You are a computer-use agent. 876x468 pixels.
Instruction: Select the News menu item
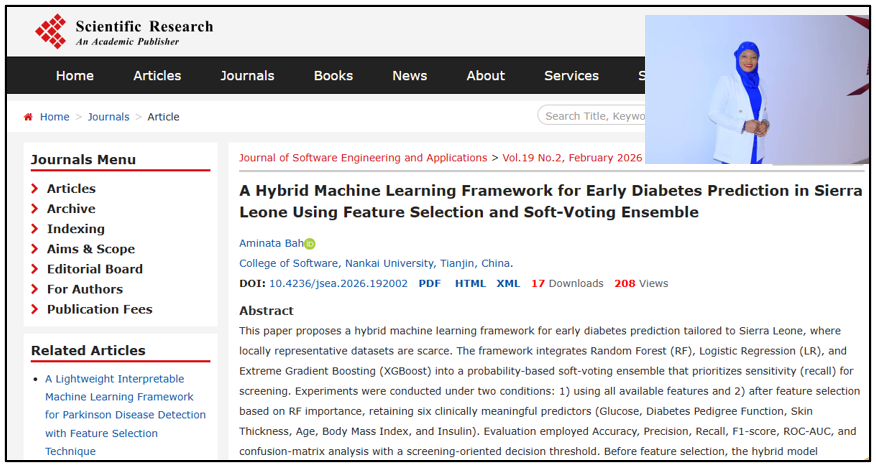pos(409,76)
